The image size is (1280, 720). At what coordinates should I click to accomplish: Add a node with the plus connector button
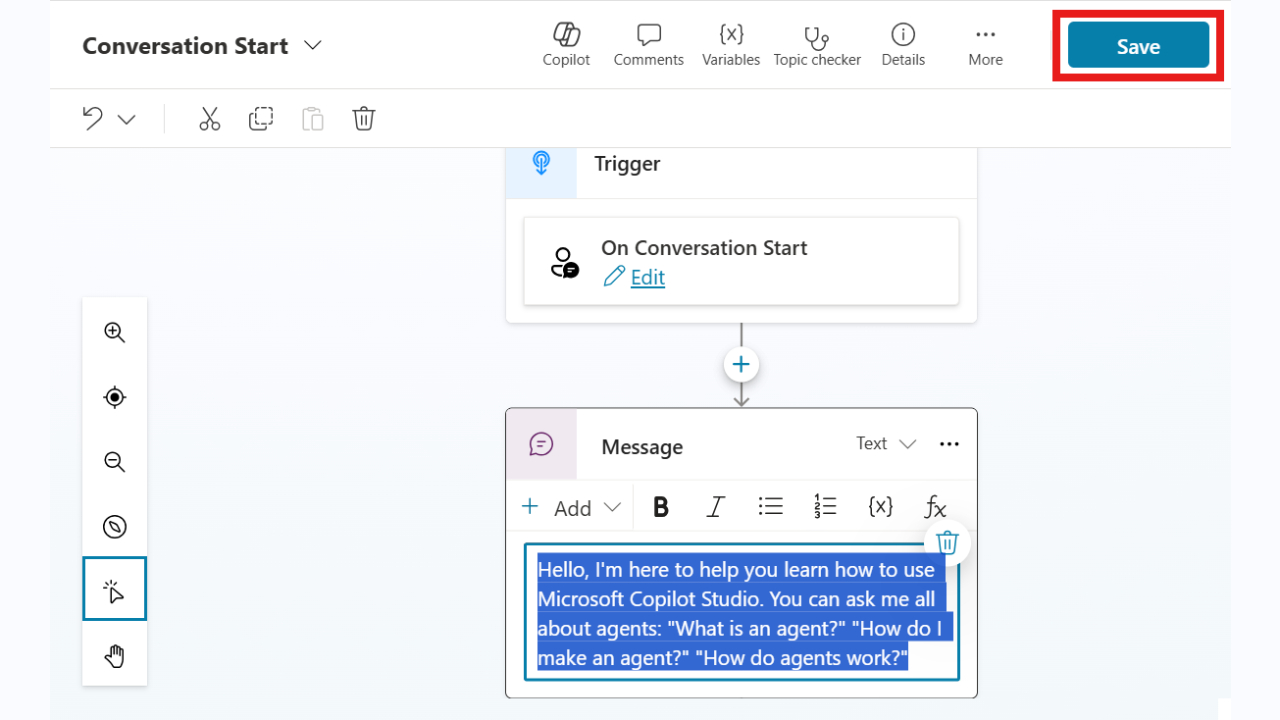tap(741, 364)
